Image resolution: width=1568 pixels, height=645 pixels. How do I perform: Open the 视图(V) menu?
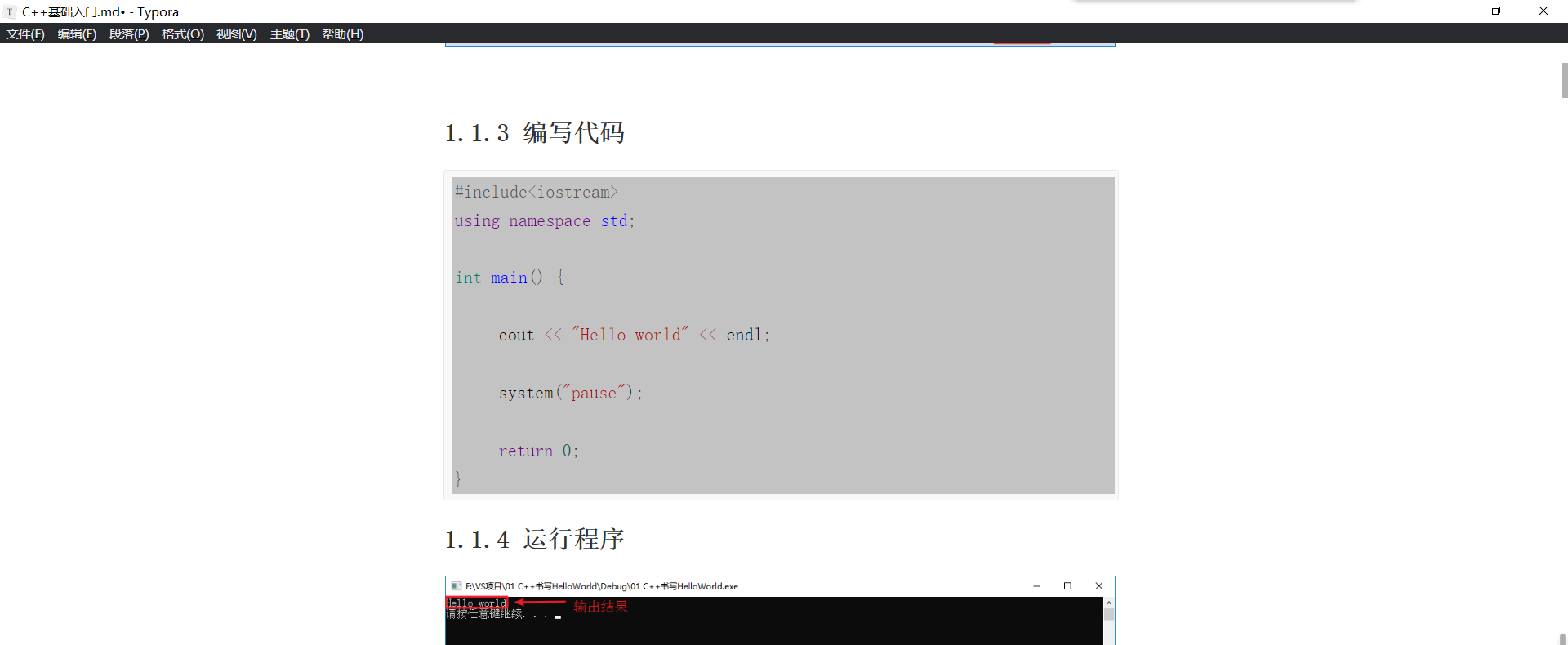tap(237, 33)
